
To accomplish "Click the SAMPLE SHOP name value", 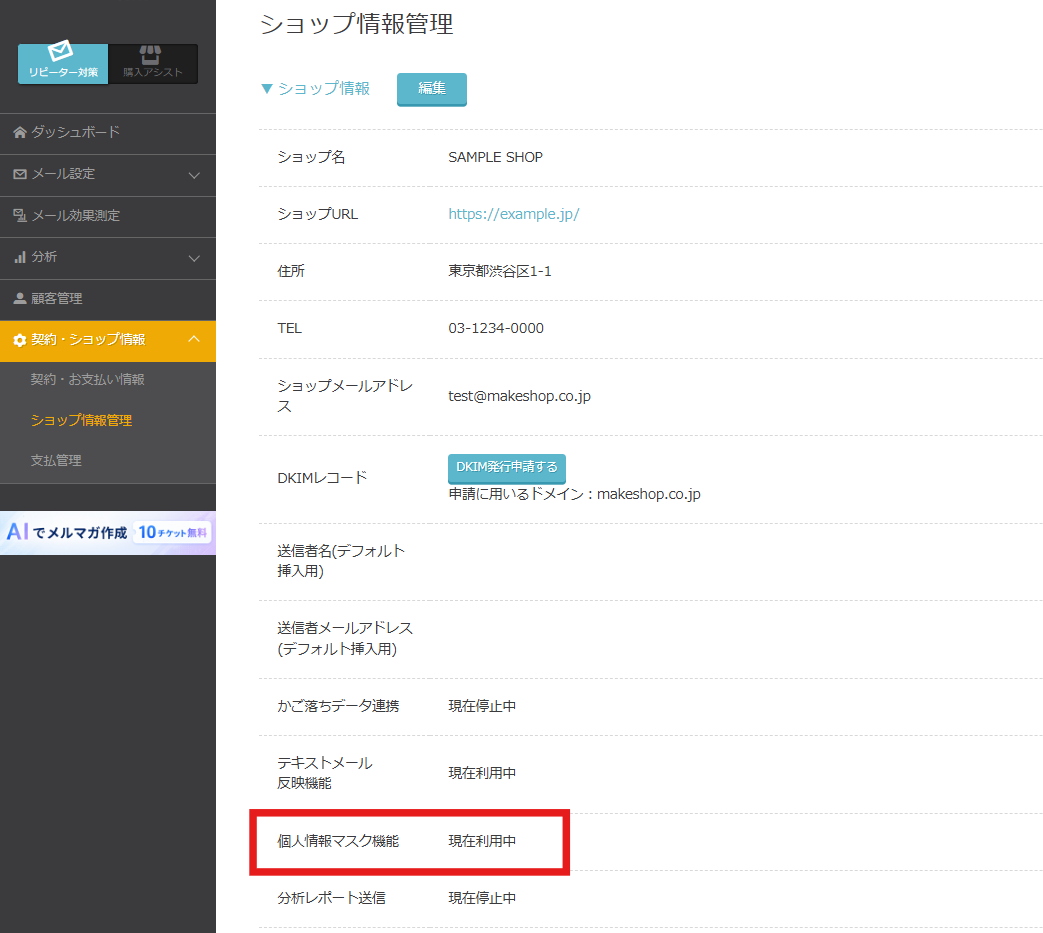I will (496, 157).
